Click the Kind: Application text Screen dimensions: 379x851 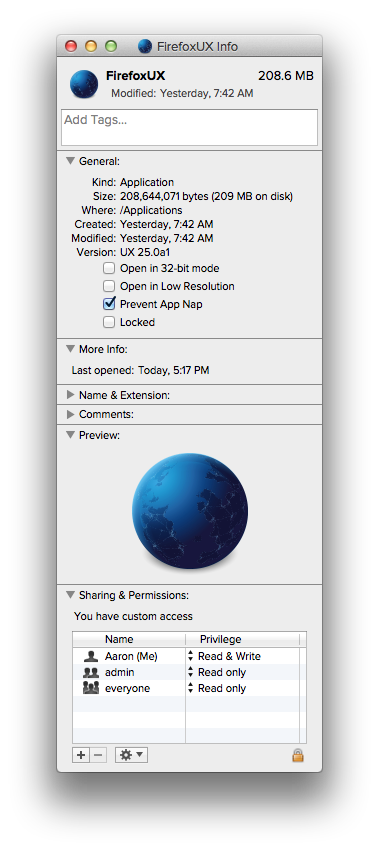[x=133, y=182]
